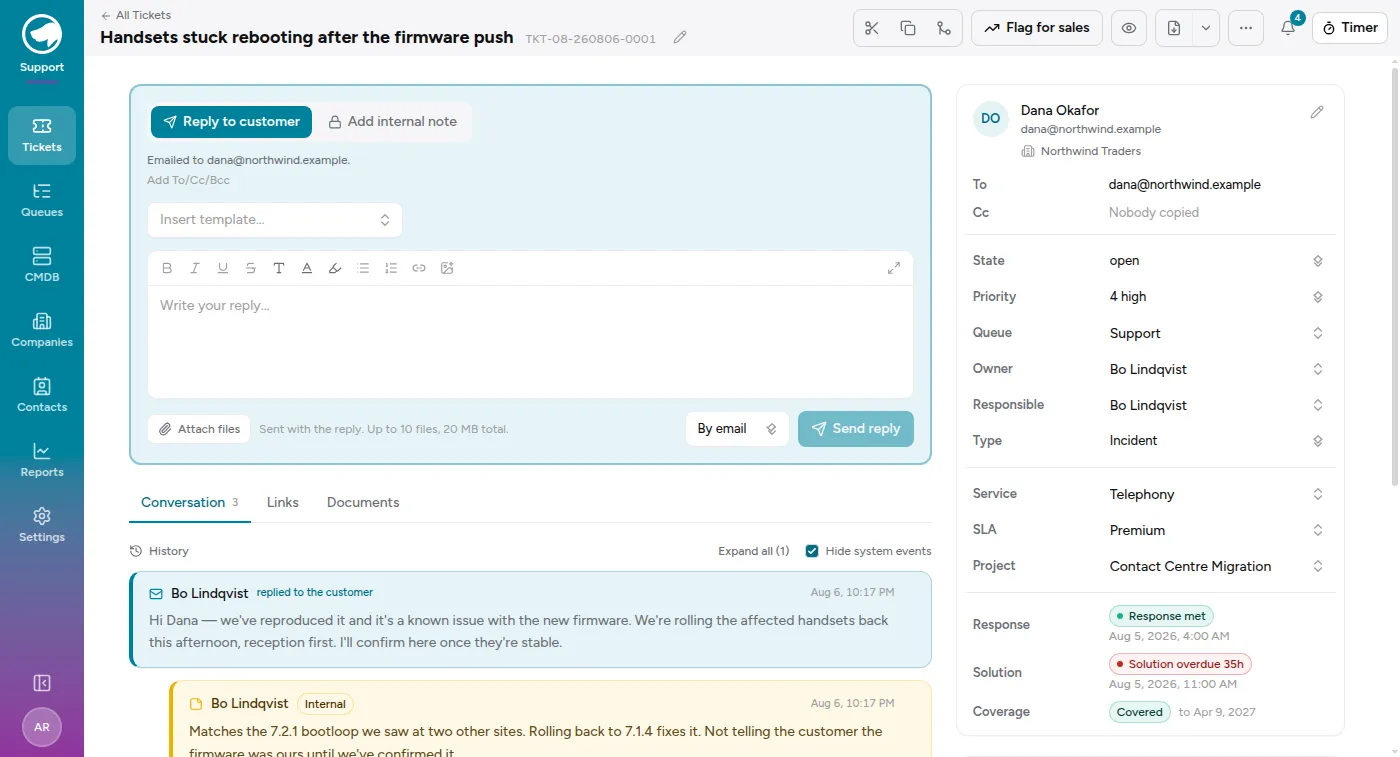Pick text color in reply editor
This screenshot has height=757, width=1400.
[307, 268]
